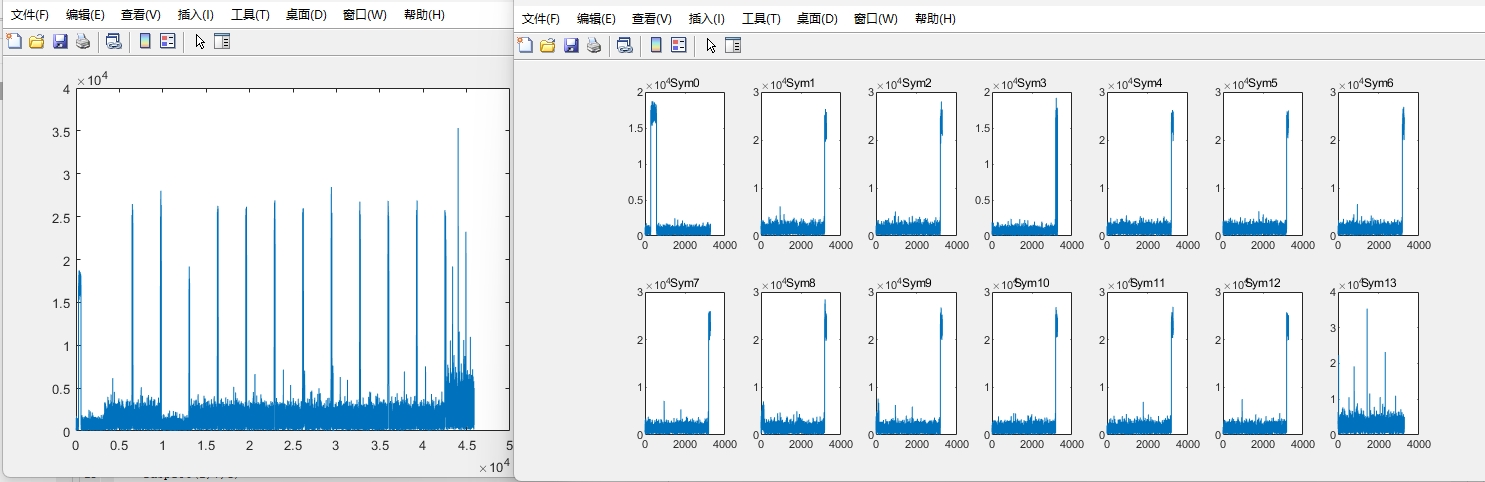Click 窗口(W) in the Sym subplots window
This screenshot has width=1485, height=482.
point(875,19)
